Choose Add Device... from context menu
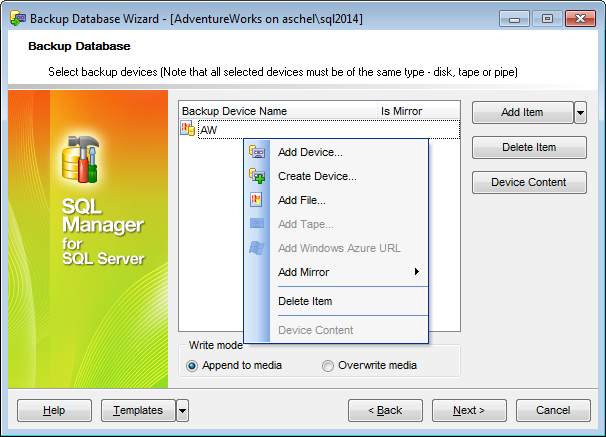606x437 pixels. point(336,152)
